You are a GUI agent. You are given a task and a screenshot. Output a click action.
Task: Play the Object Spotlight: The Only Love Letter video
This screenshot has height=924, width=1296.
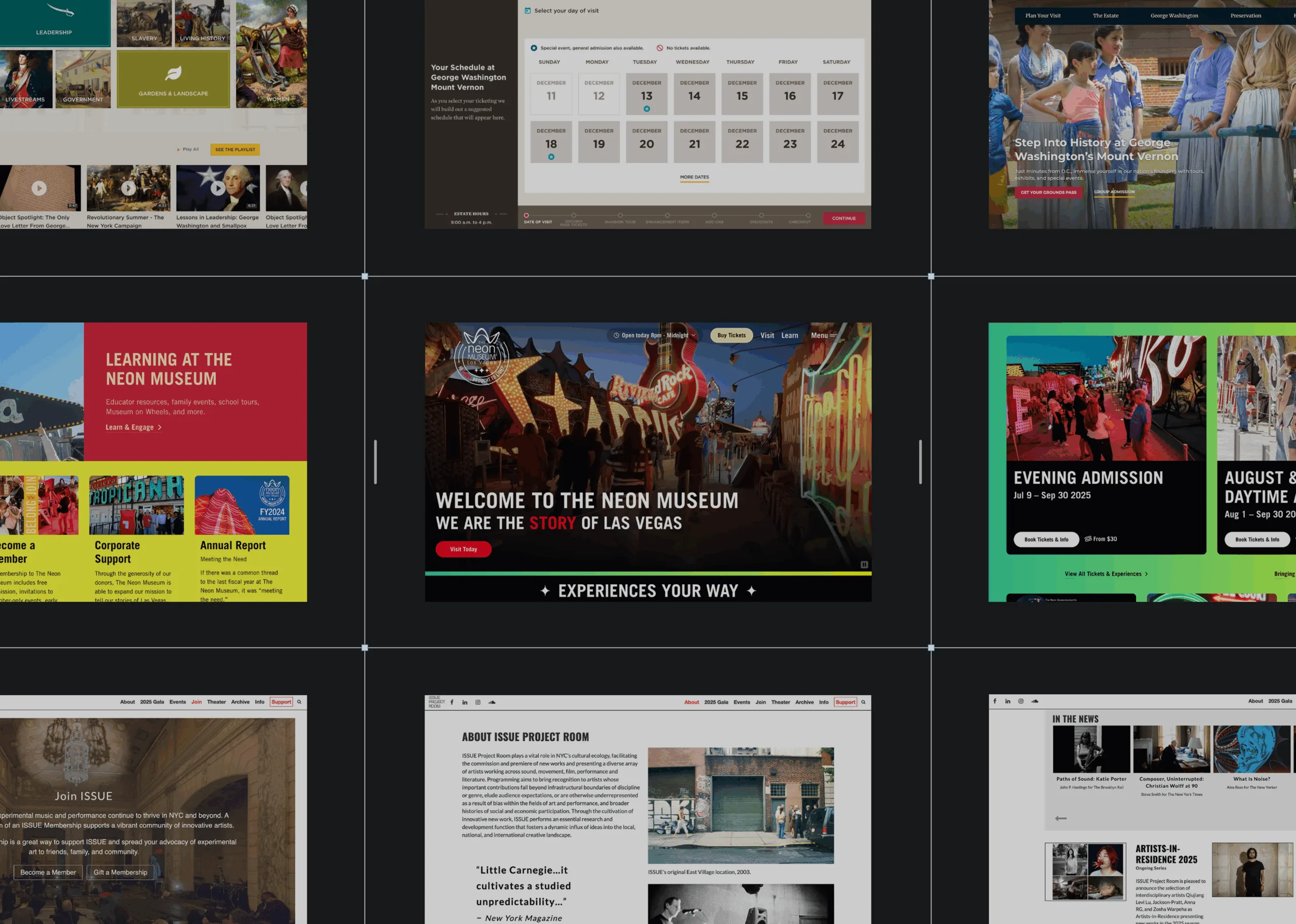pyautogui.click(x=38, y=188)
